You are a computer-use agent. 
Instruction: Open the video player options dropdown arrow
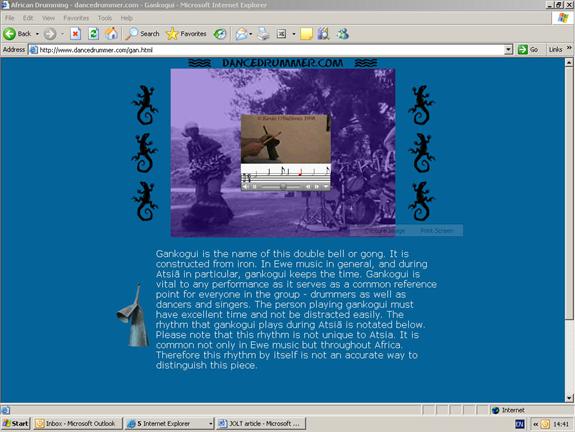pos(326,187)
